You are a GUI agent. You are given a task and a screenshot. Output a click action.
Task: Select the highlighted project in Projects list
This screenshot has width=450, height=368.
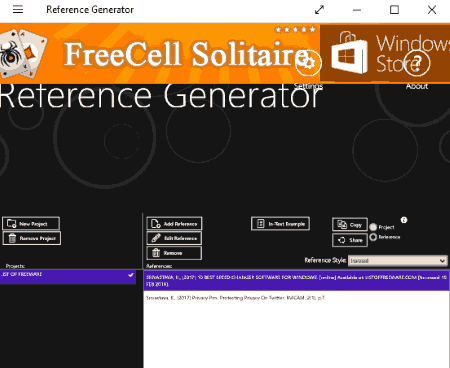tap(68, 277)
